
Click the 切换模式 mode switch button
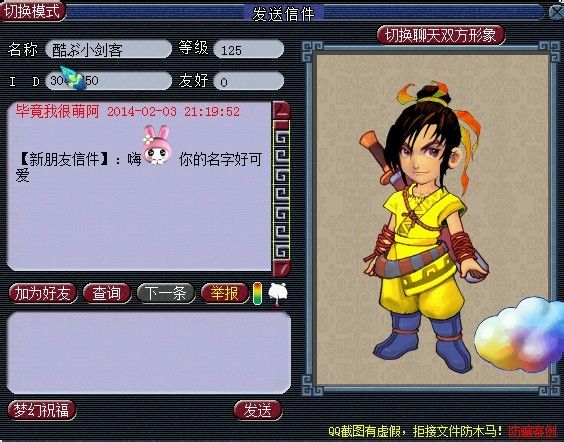[33, 11]
